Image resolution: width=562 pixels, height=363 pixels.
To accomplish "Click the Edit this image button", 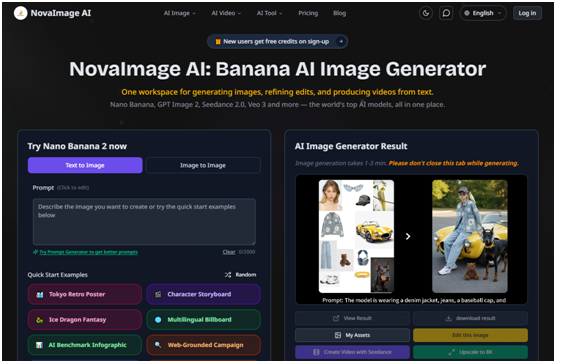I will [x=470, y=335].
